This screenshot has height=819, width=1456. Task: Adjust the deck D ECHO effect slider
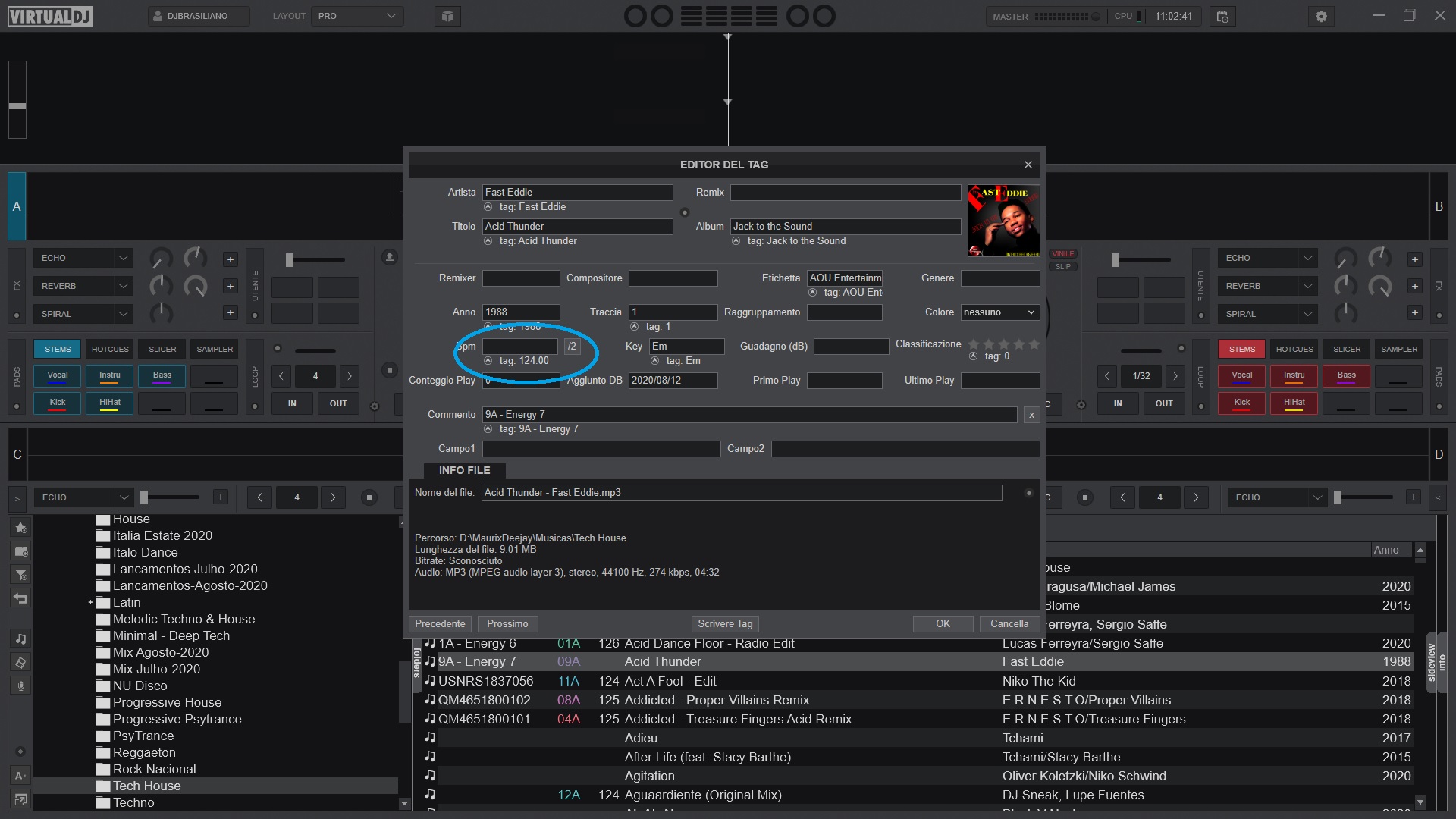pos(1364,497)
